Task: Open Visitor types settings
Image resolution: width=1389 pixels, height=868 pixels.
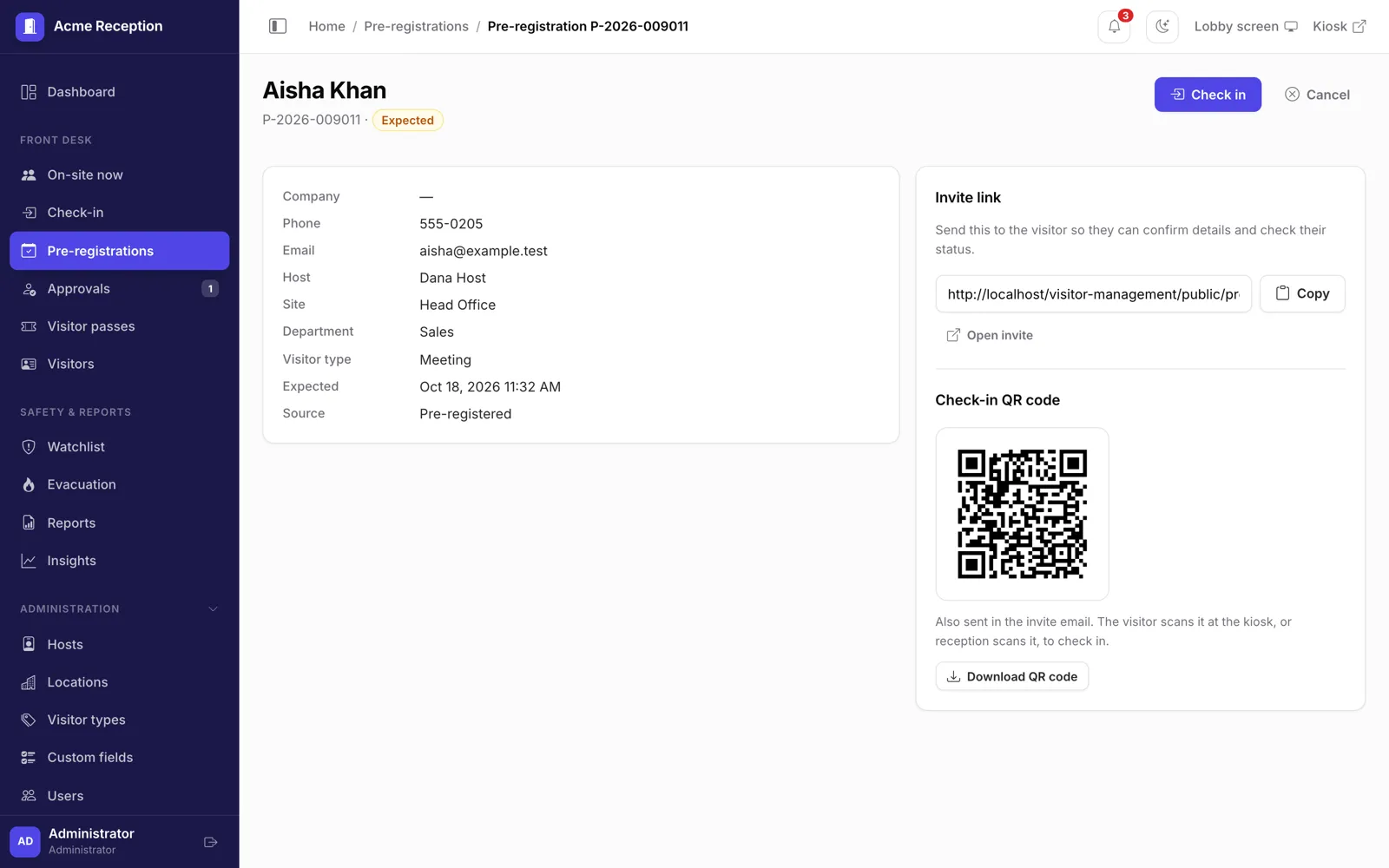Action: point(120,720)
